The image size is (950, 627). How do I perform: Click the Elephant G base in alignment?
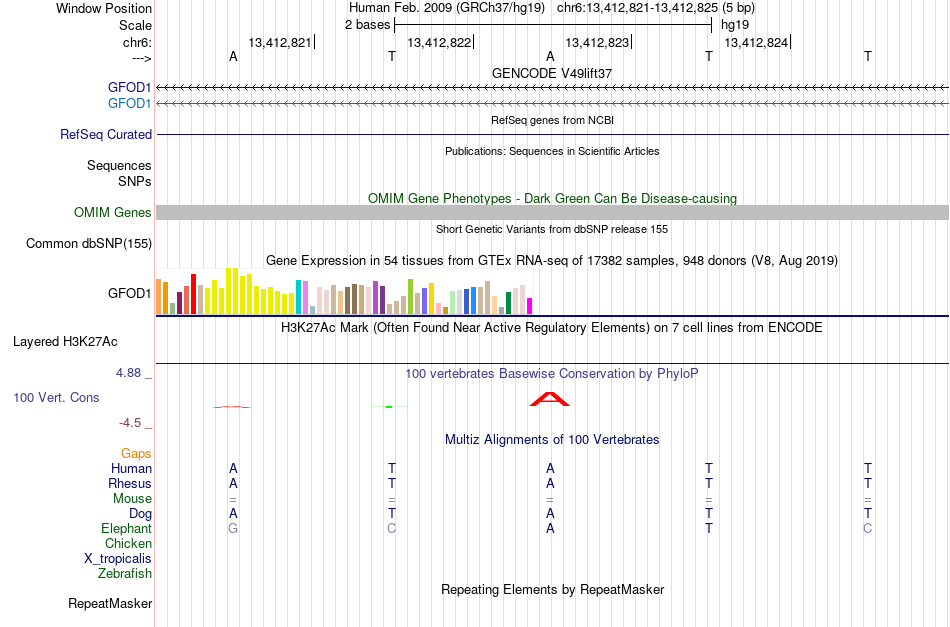click(x=233, y=528)
